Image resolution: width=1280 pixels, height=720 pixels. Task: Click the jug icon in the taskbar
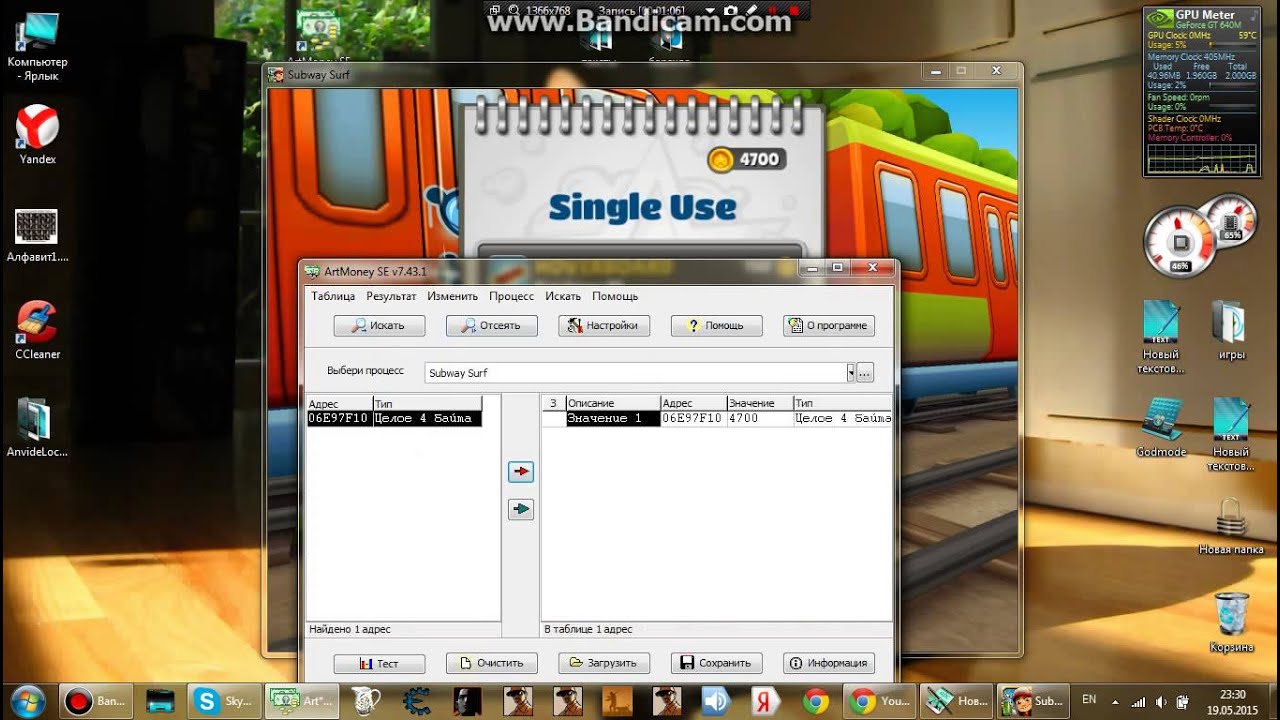point(366,701)
